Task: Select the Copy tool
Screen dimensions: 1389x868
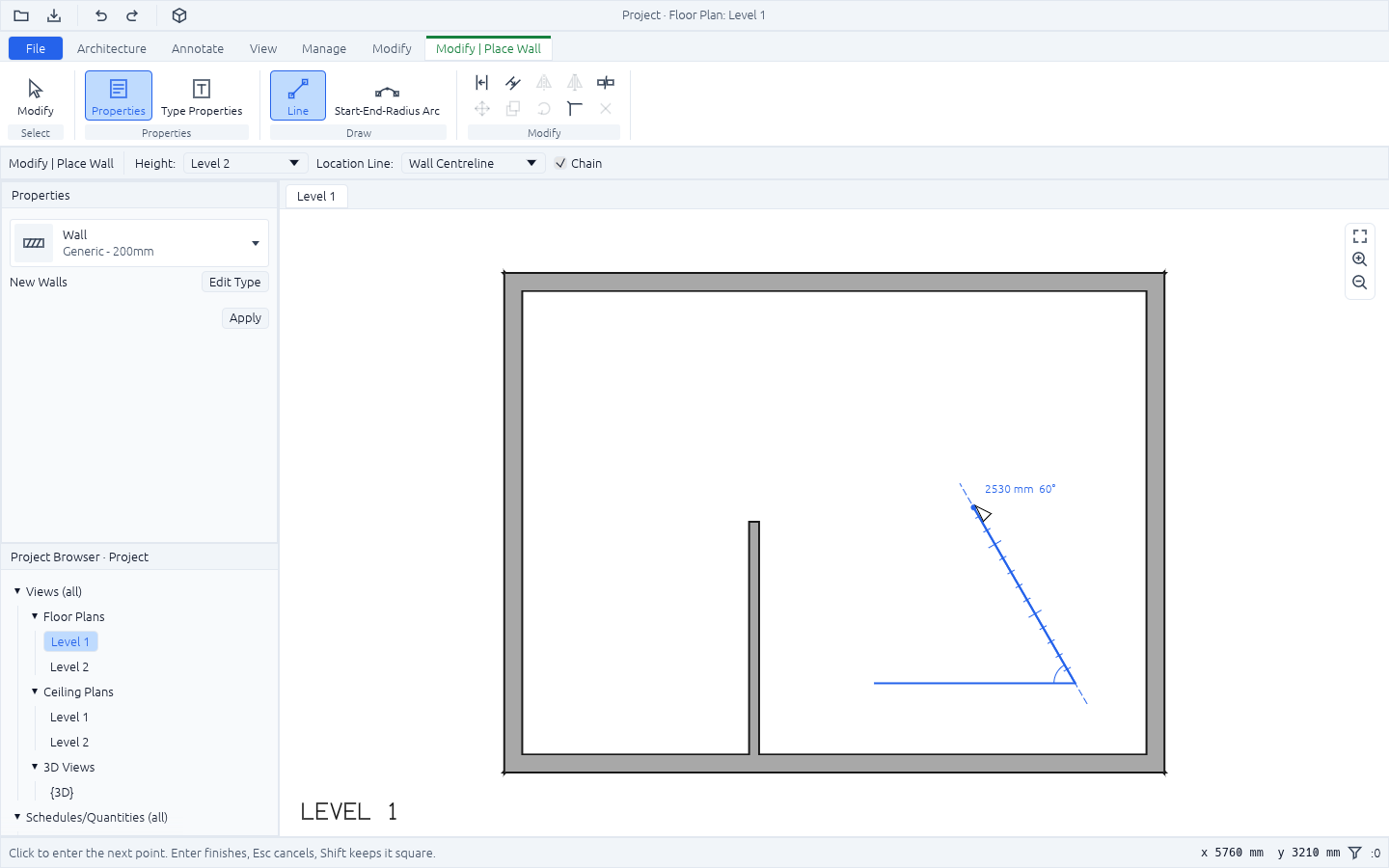Action: [x=513, y=109]
